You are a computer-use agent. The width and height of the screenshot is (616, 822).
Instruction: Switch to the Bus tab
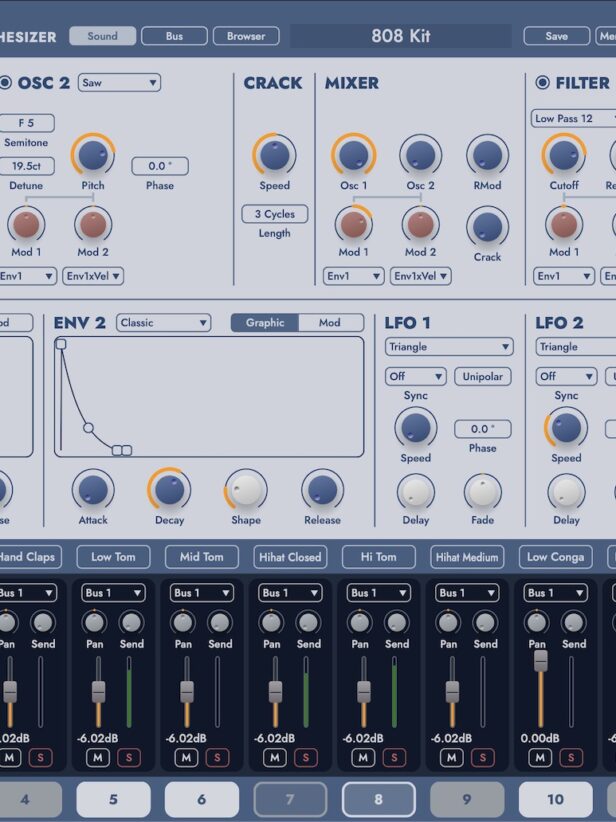click(x=175, y=36)
